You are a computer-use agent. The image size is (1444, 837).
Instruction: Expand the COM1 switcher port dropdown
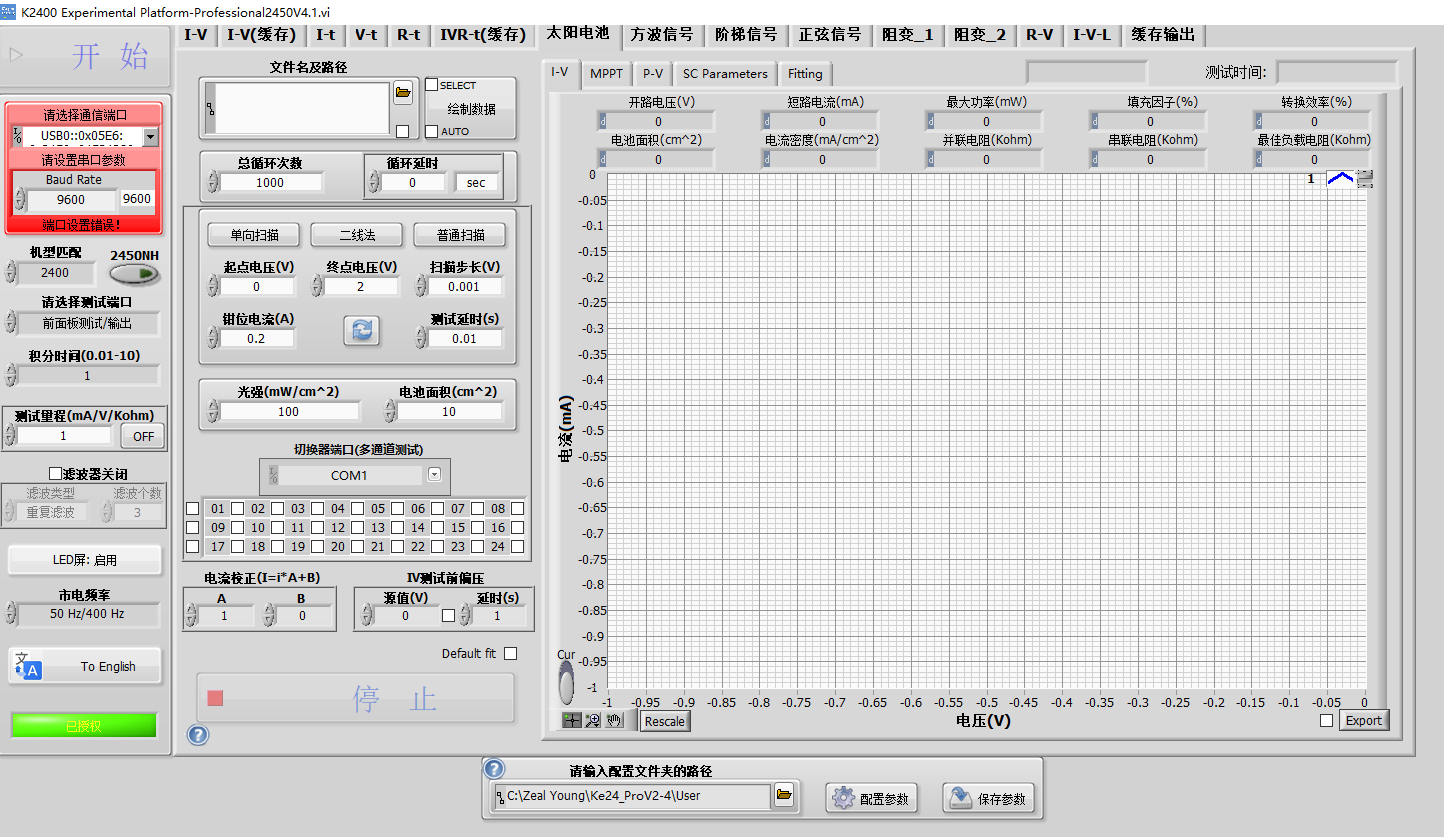434,475
